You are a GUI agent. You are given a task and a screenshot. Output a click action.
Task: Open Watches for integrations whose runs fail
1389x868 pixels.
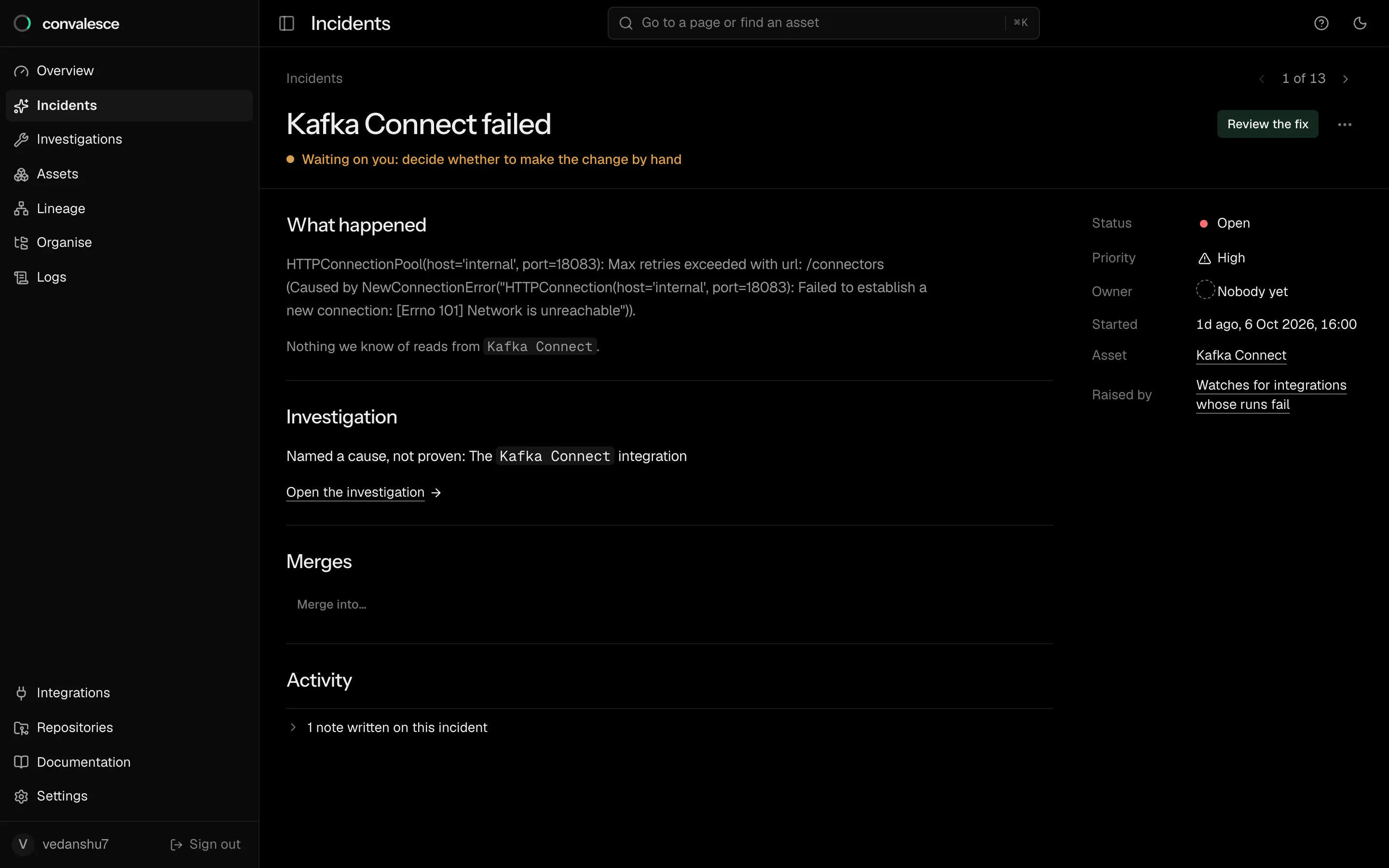pyautogui.click(x=1271, y=395)
